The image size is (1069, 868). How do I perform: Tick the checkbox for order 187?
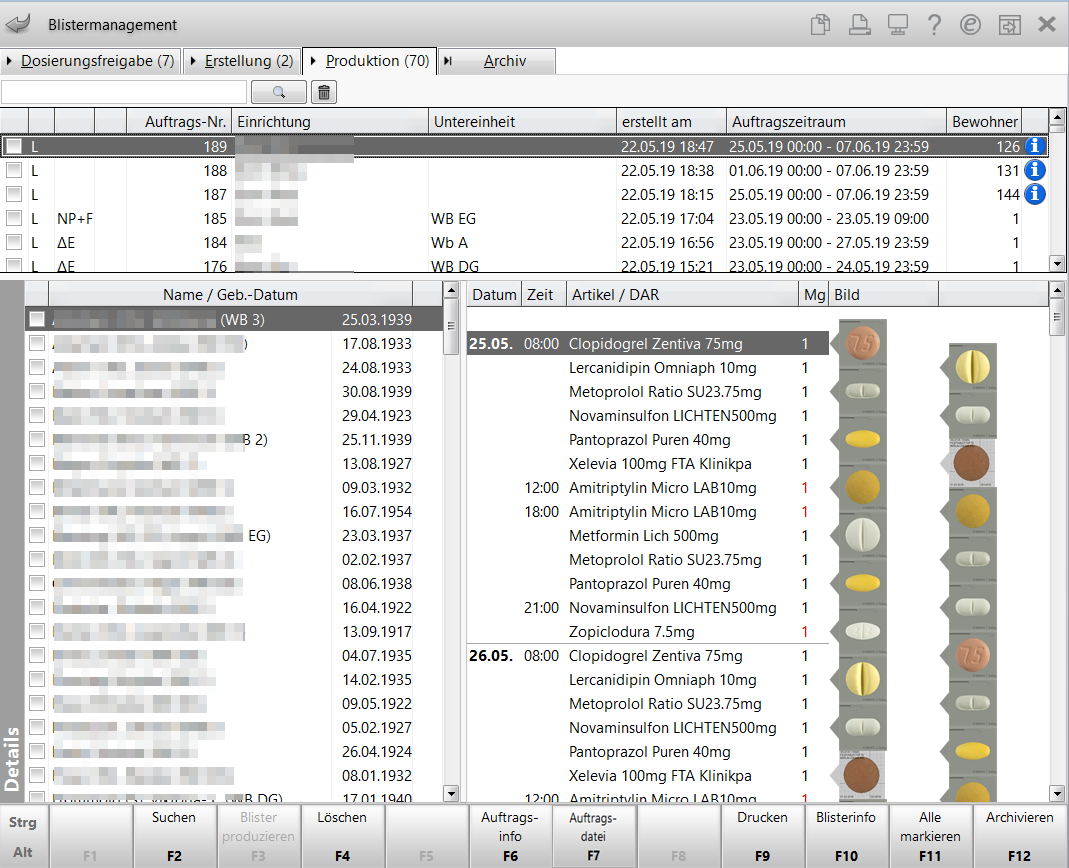[14, 194]
